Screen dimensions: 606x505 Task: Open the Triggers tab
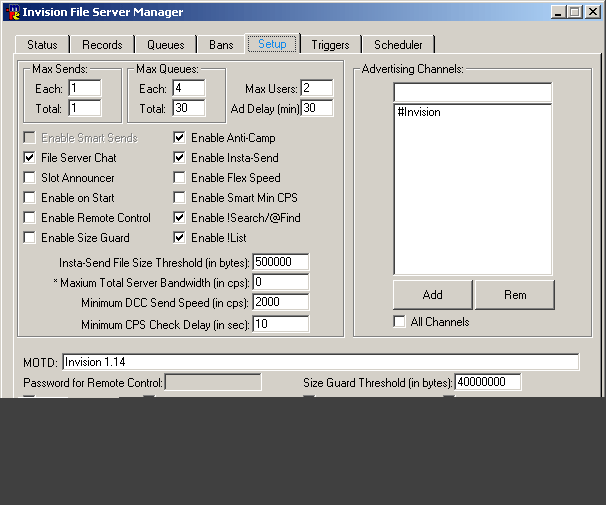pyautogui.click(x=330, y=45)
